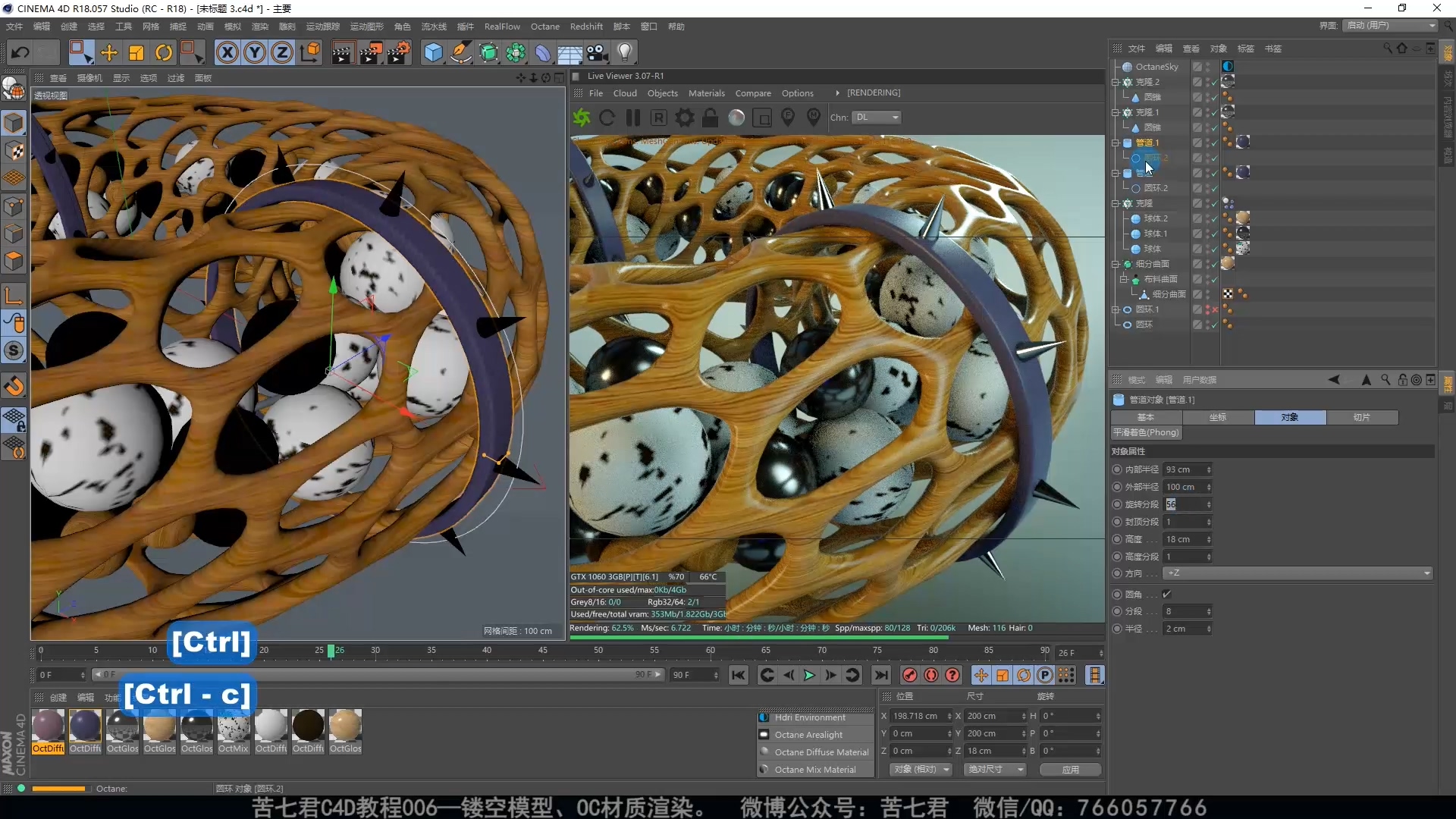Viewport: 1456px width, 819px height.
Task: Collapse the 克隆.1 object tree
Action: [1116, 112]
